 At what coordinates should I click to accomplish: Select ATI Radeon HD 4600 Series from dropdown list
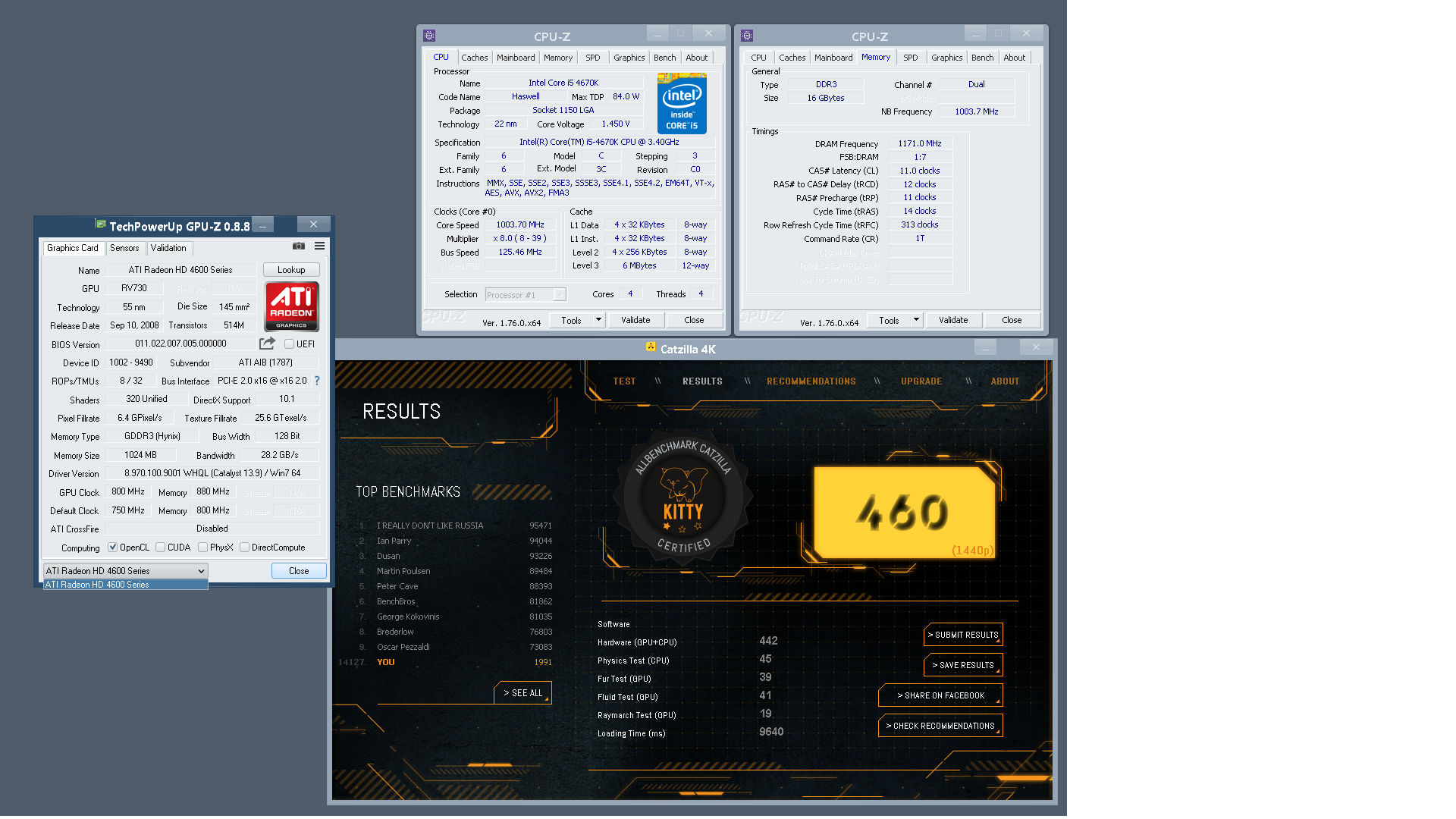[x=125, y=585]
